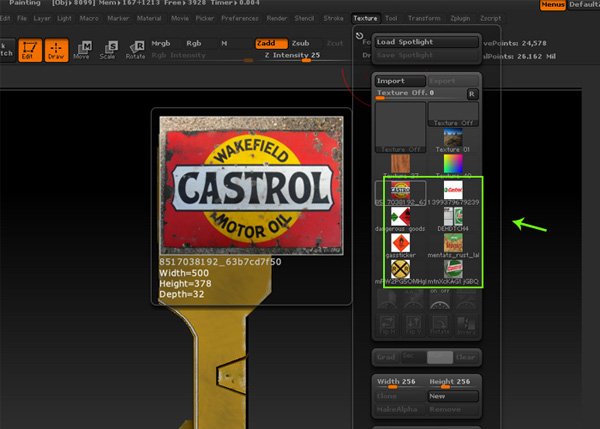
Task: Open the Stroke menu
Action: point(333,18)
